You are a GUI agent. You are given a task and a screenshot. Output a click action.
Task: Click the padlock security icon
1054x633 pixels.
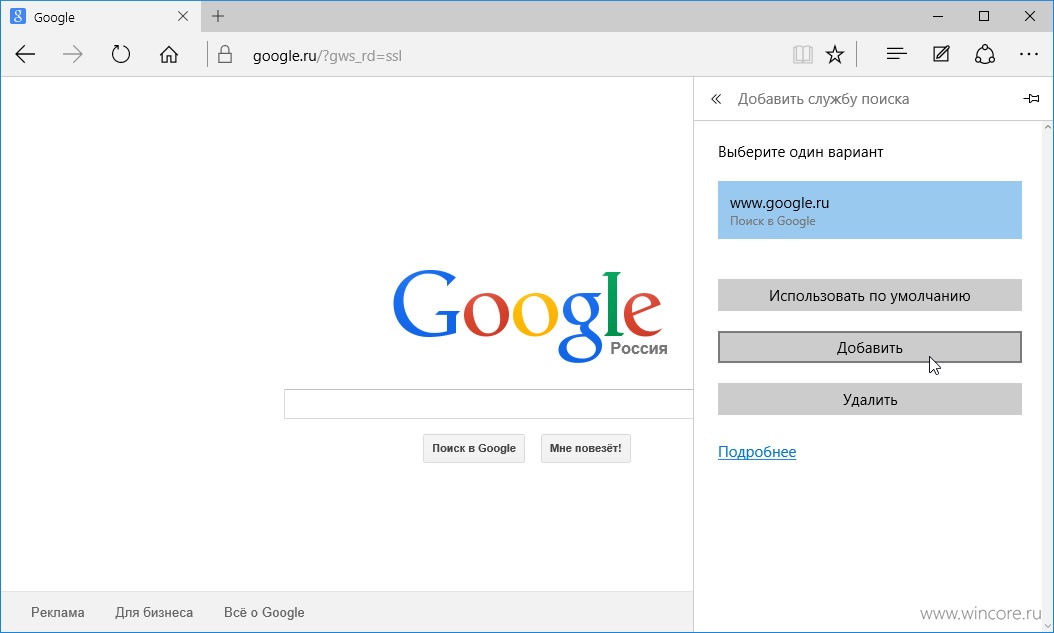225,54
